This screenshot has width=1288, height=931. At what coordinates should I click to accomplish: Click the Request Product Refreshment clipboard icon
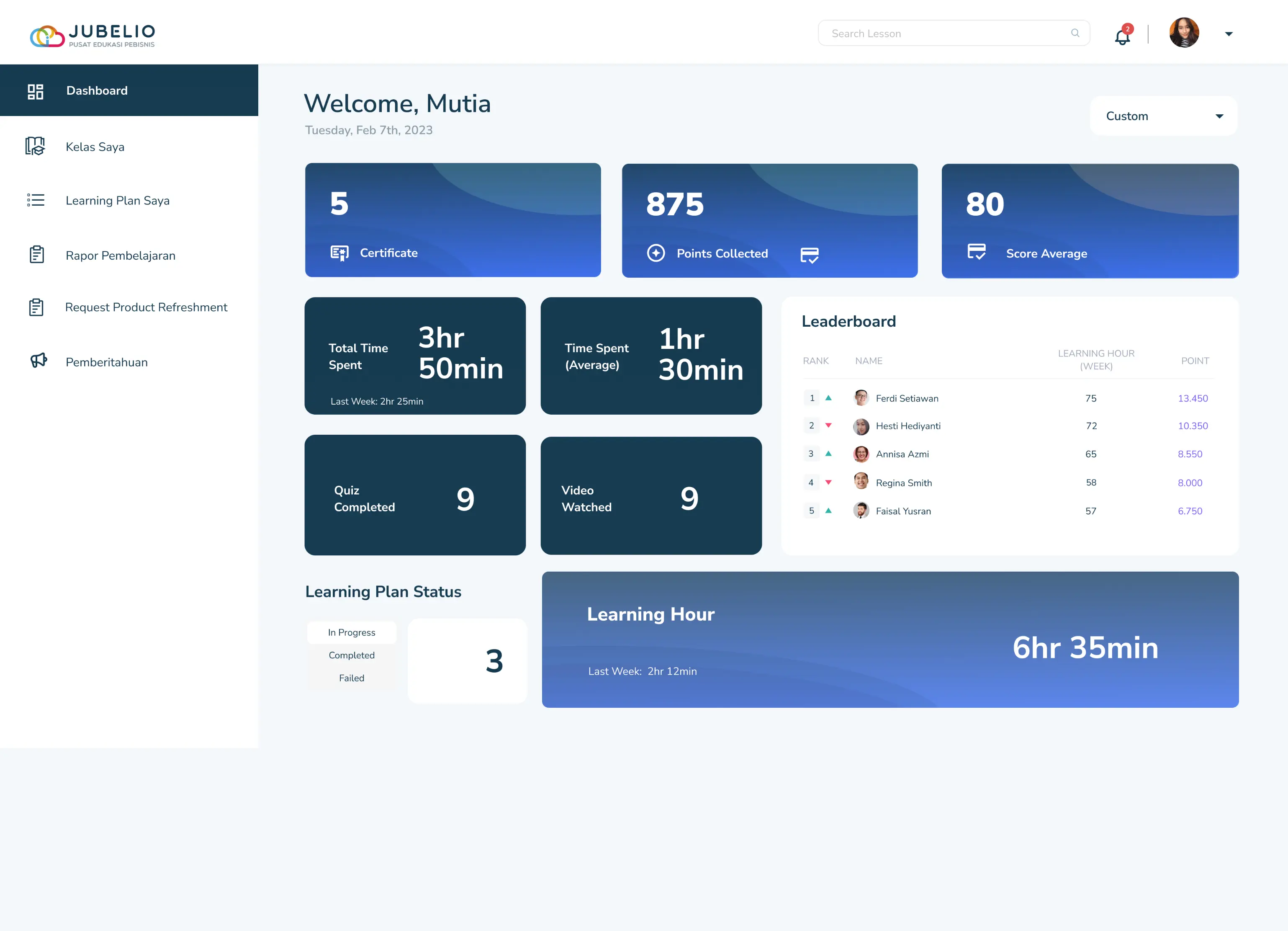click(x=36, y=307)
